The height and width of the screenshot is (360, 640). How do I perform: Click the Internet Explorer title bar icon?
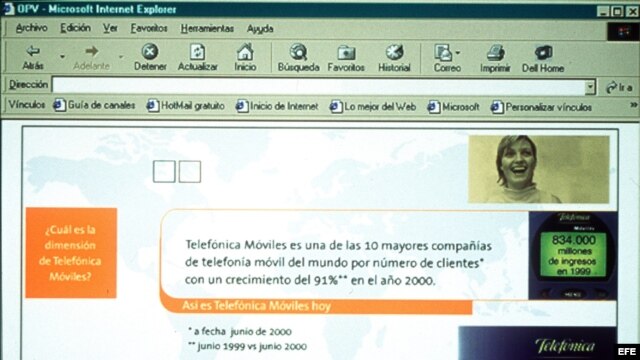[x=8, y=9]
